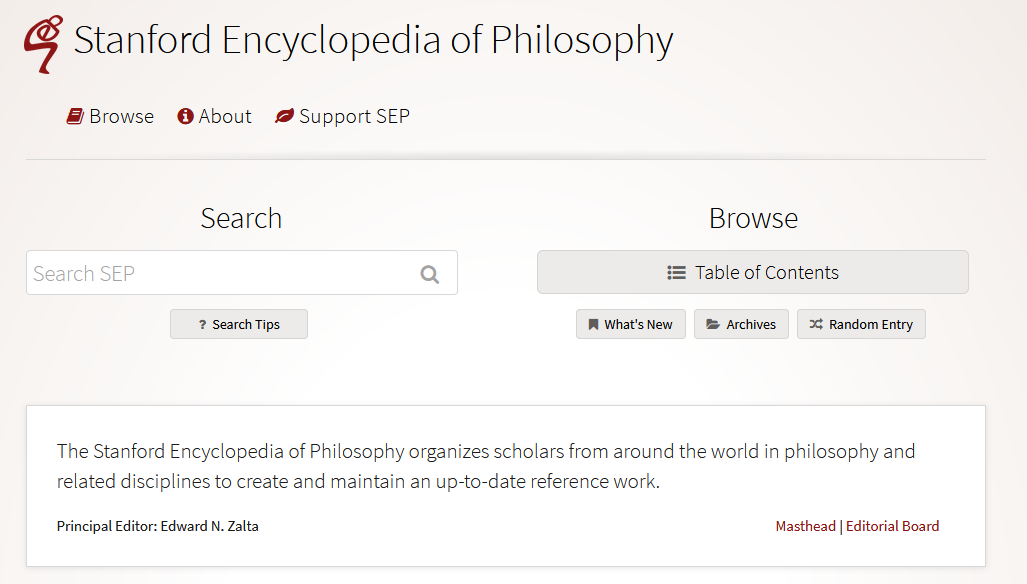Click the question mark in Search Tips
This screenshot has width=1027, height=584.
click(202, 325)
